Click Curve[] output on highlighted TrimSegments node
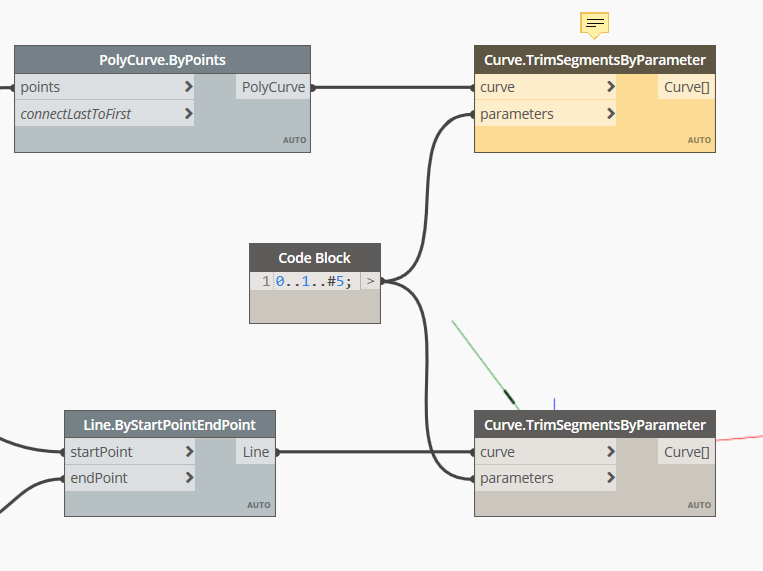This screenshot has width=763, height=571. click(686, 87)
